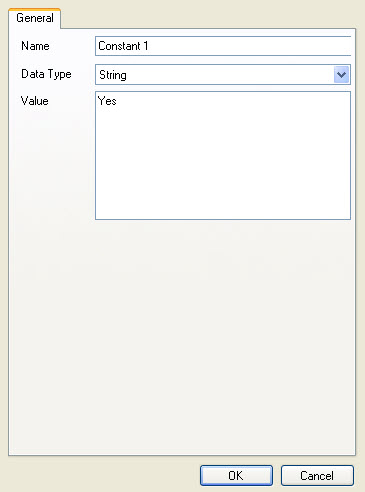
Task: Click the Name field containing Constant 1
Action: [x=223, y=46]
